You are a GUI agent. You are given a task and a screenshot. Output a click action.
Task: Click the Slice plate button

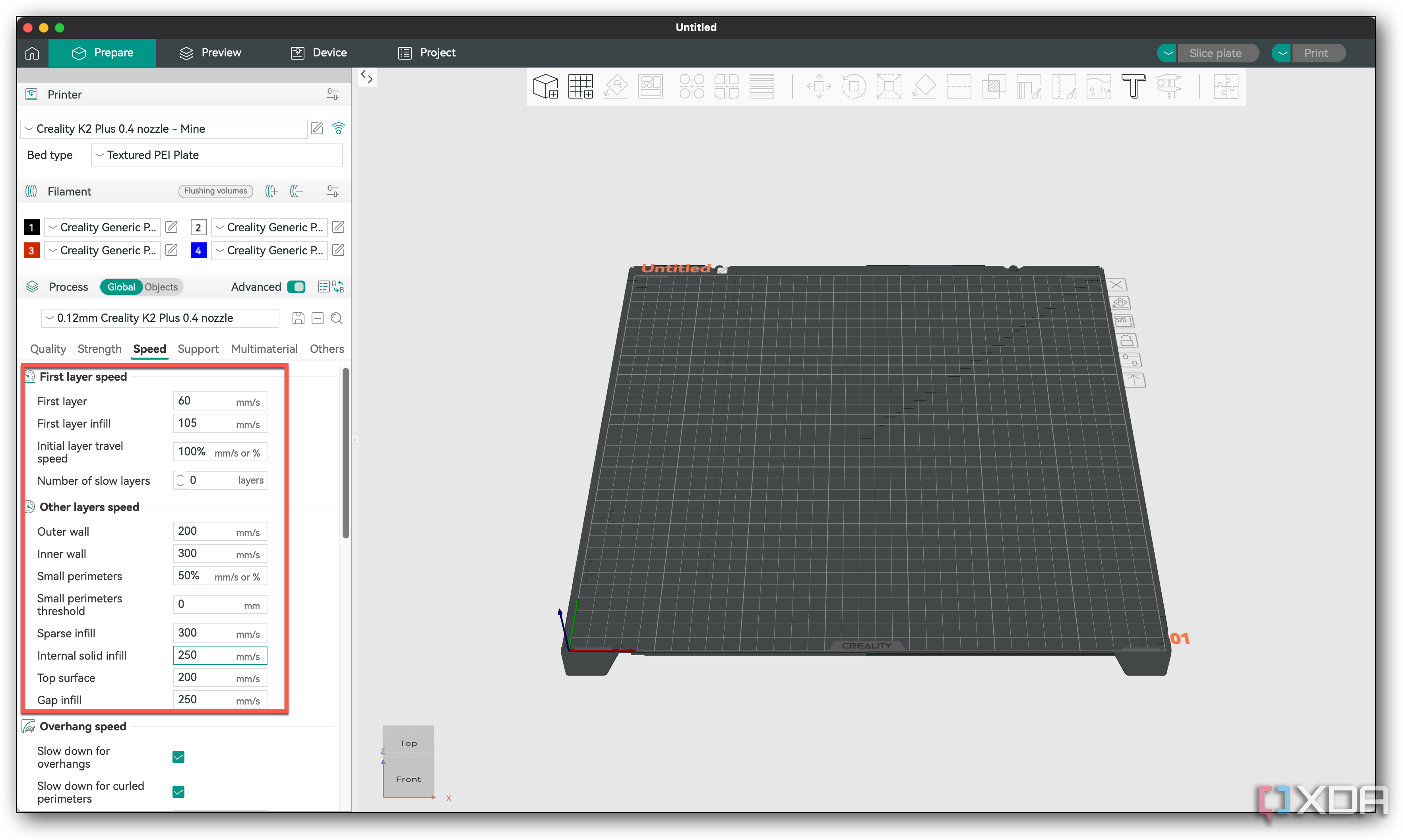tap(1218, 53)
